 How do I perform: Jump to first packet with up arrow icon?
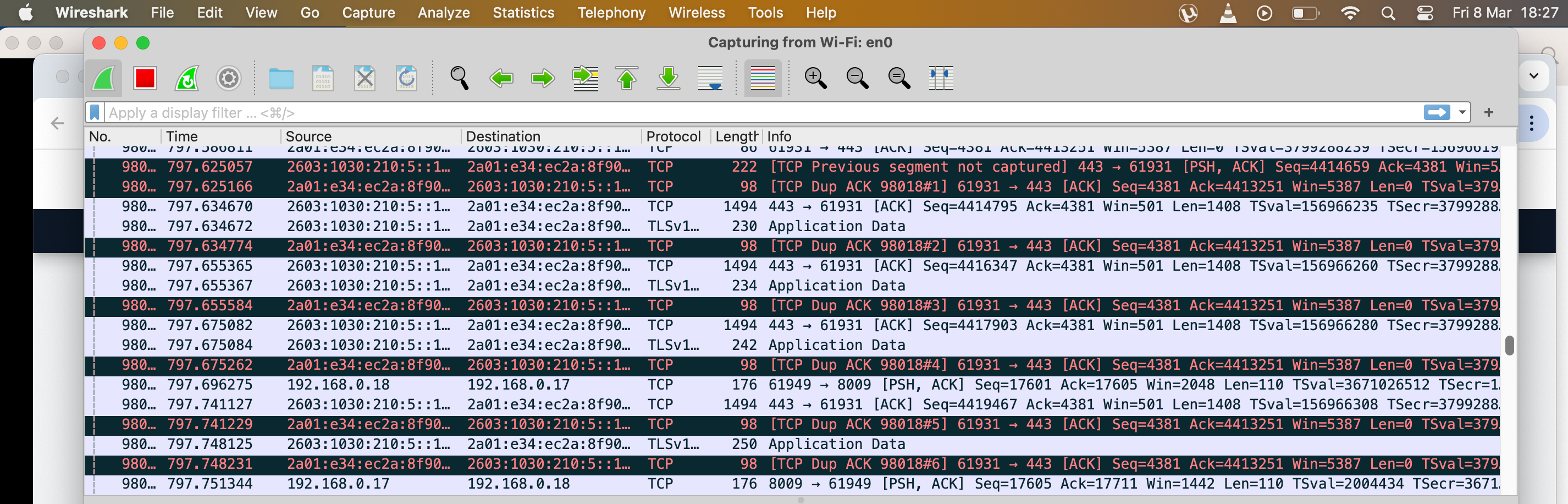[626, 79]
